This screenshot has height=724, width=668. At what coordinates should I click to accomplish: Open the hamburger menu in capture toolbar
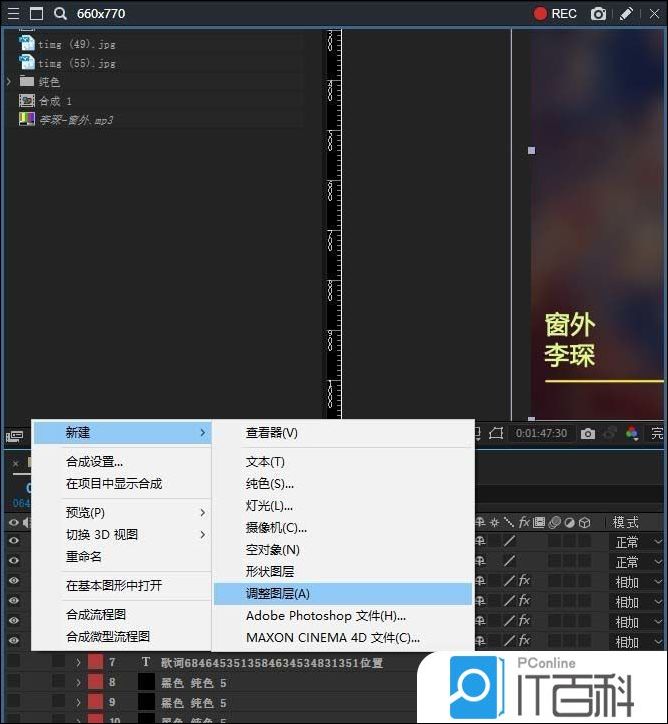tap(13, 14)
